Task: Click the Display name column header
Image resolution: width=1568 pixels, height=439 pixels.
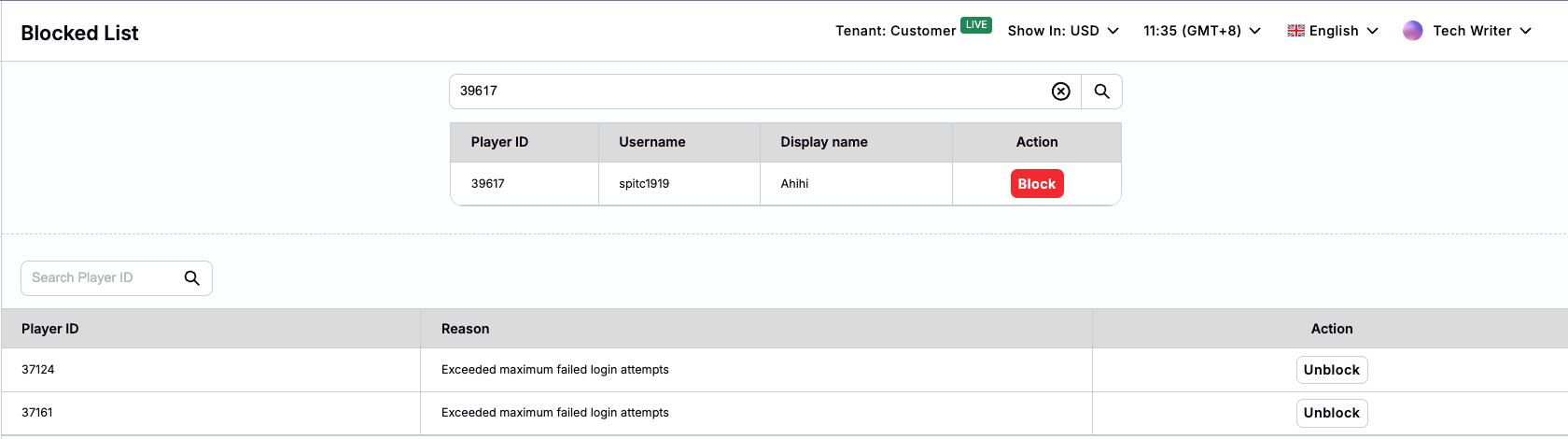Action: pos(823,142)
